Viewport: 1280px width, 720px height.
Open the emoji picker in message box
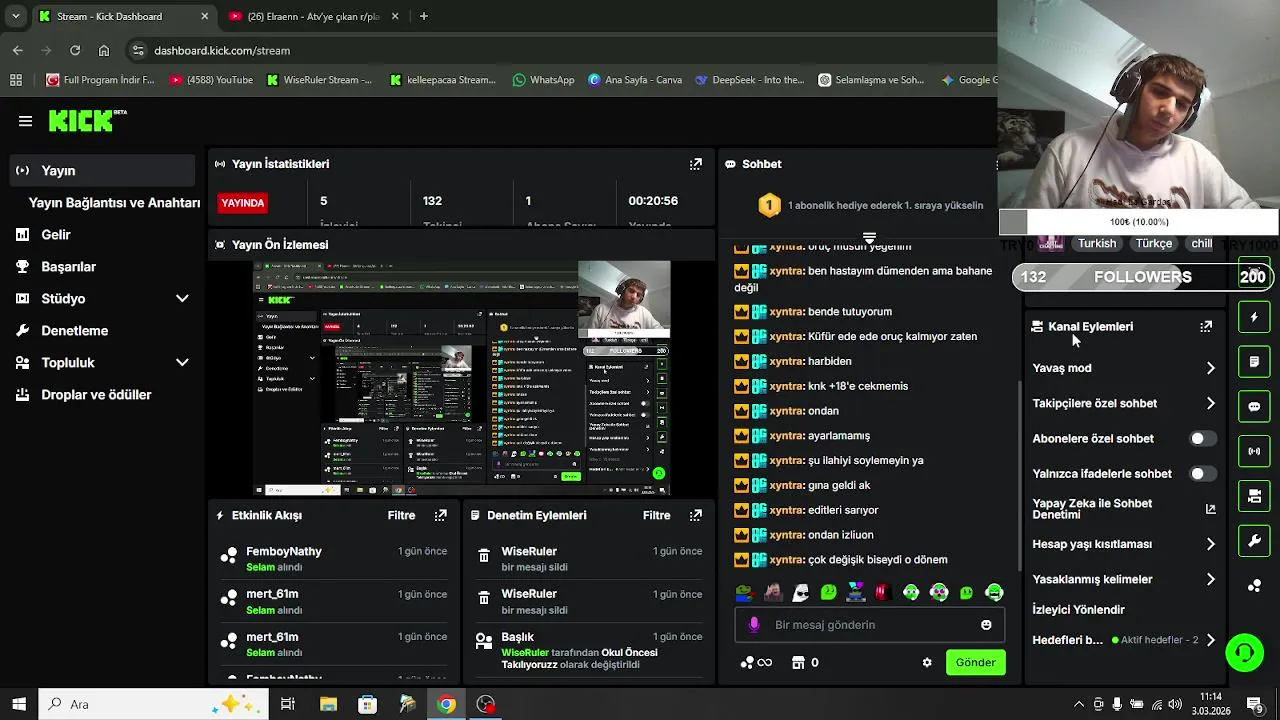986,625
